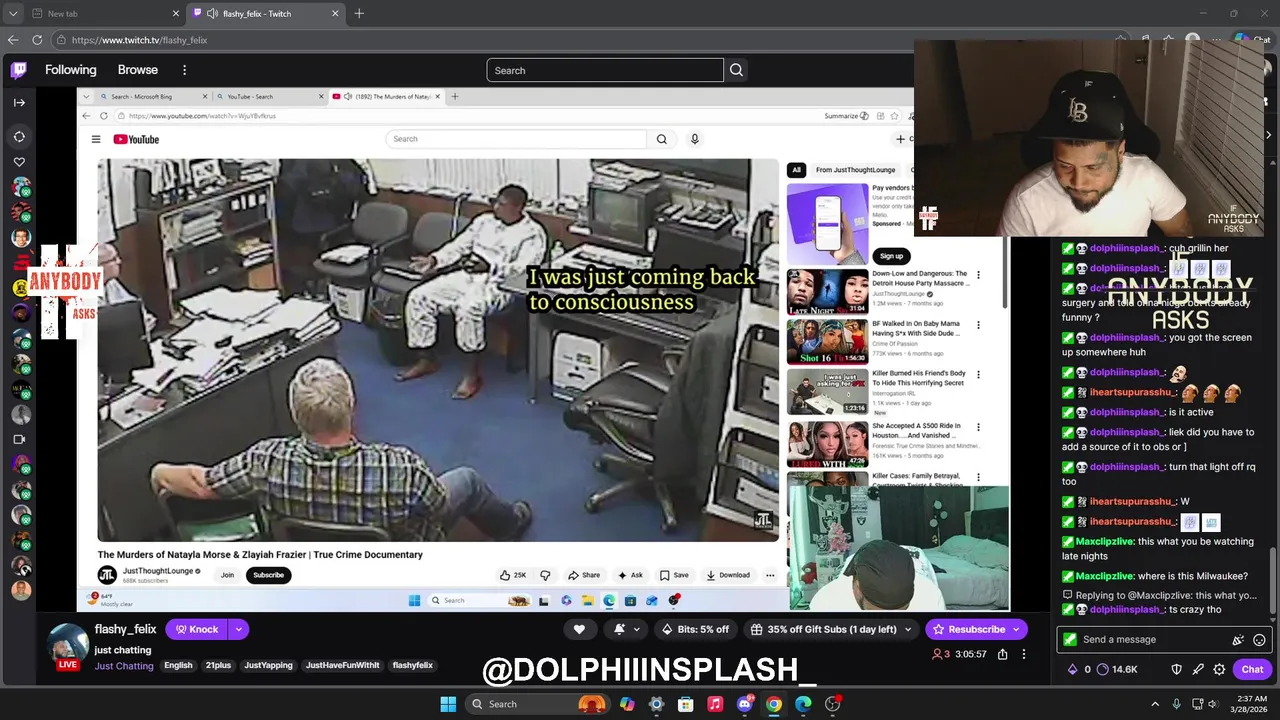Click the Twitch home logo
The image size is (1280, 720).
(x=19, y=70)
